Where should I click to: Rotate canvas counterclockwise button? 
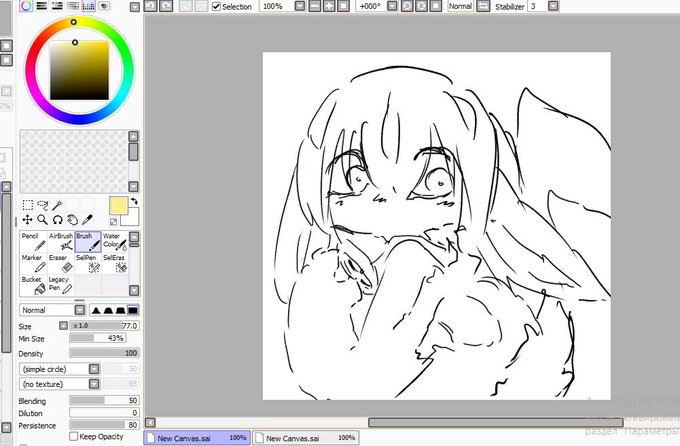coord(407,6)
